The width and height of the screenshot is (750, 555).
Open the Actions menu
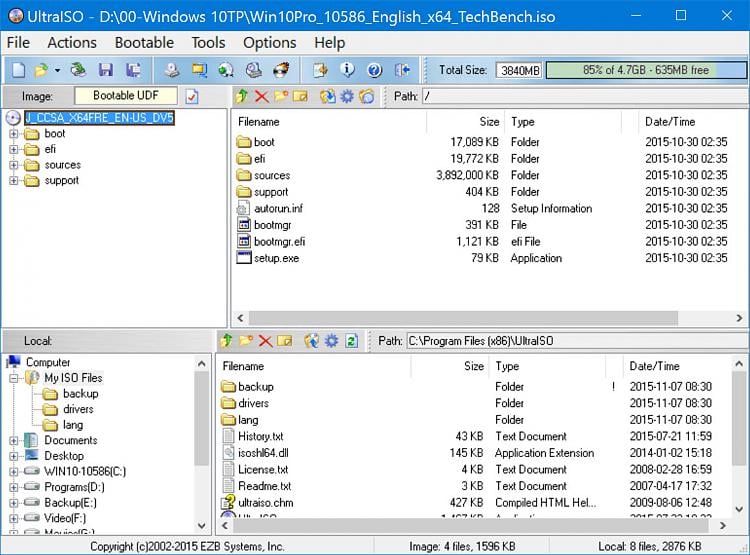pyautogui.click(x=72, y=43)
